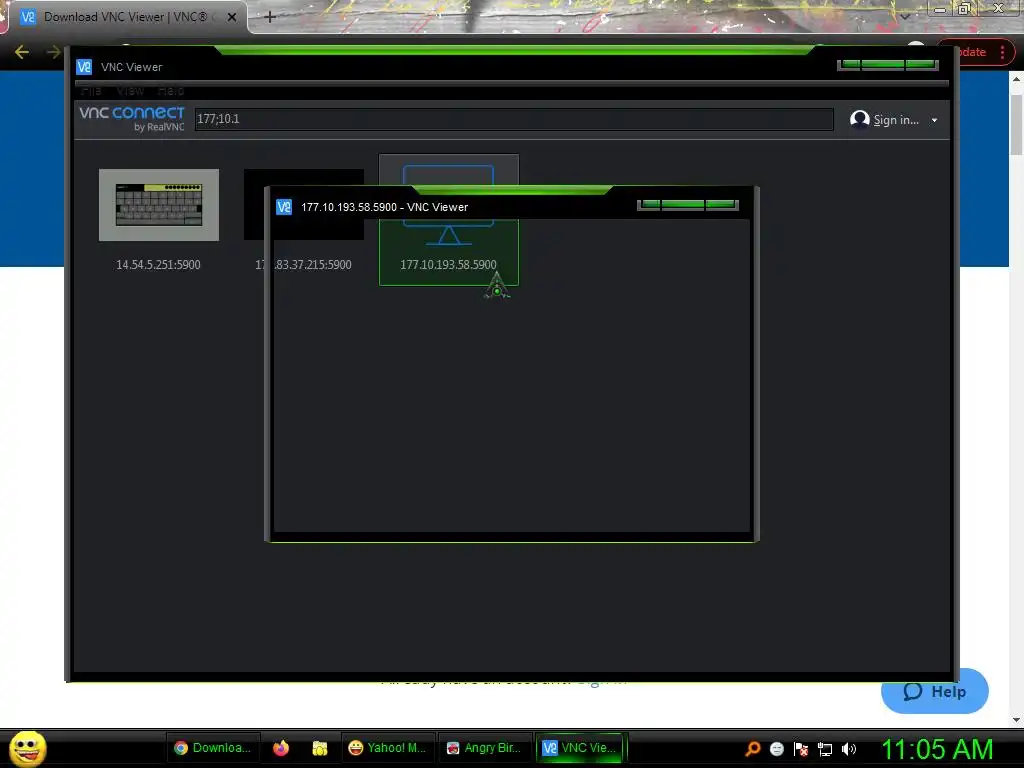Click the icon in 177.10.193.58.5900 viewer title bar
Screen dimensions: 1024x768
tap(284, 207)
